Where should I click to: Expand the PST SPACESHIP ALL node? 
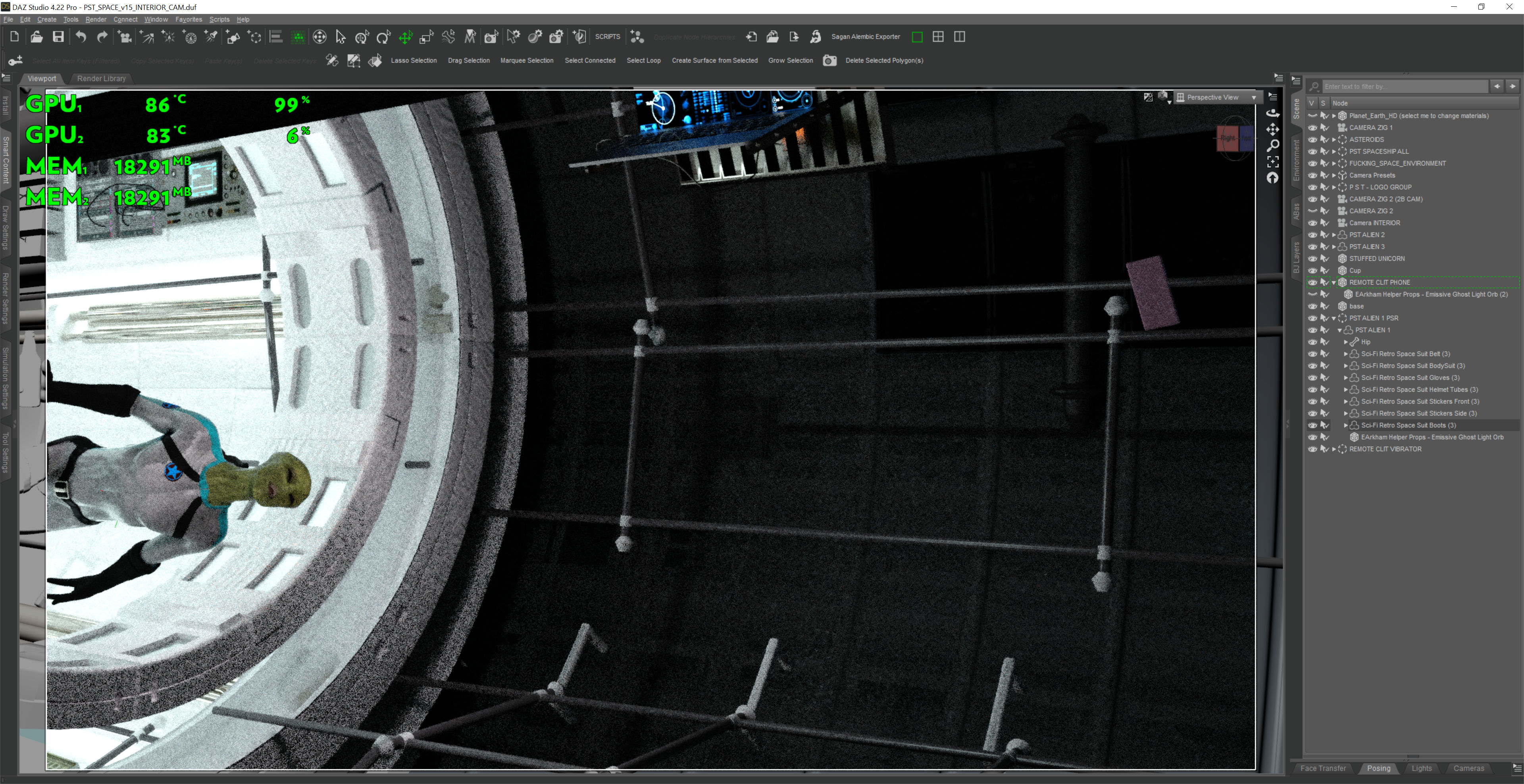(1334, 151)
